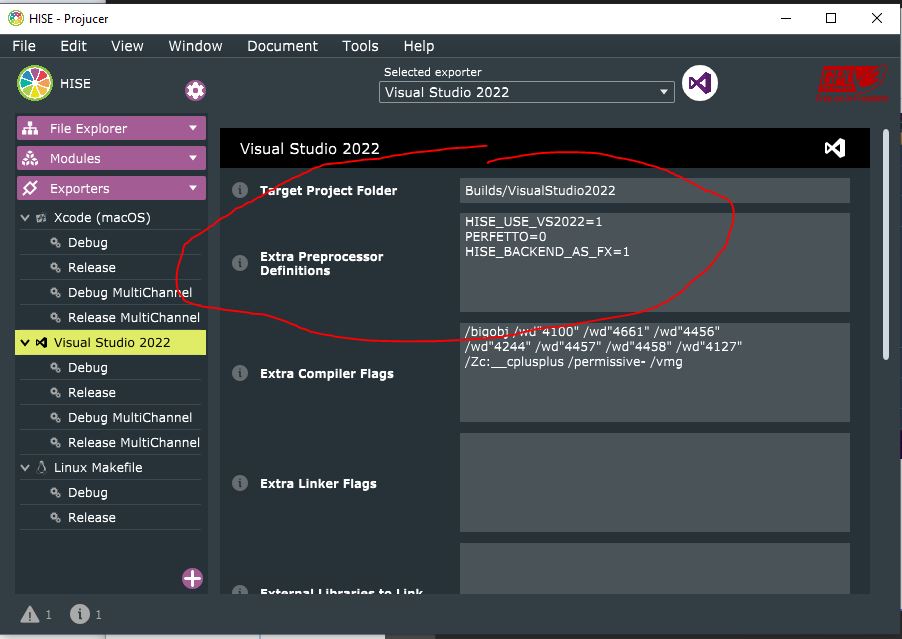Collapse the Visual Studio 2022 tree node
Image resolution: width=902 pixels, height=639 pixels.
point(25,343)
